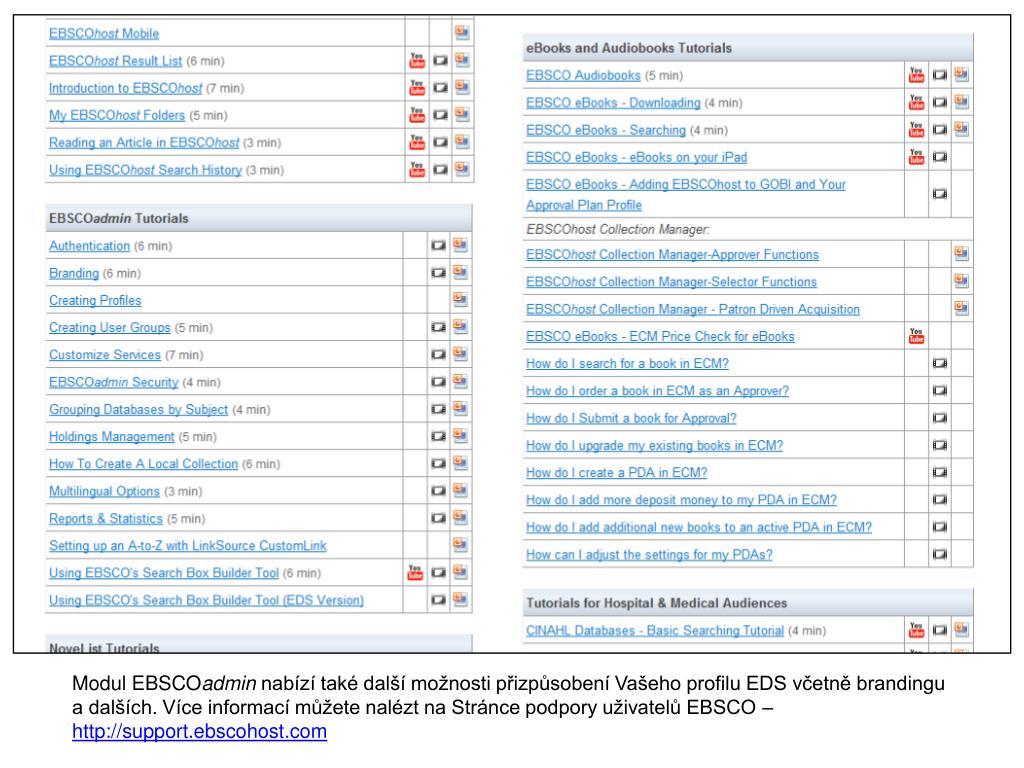
Task: Follow the Multilingual Options link
Action: (104, 491)
